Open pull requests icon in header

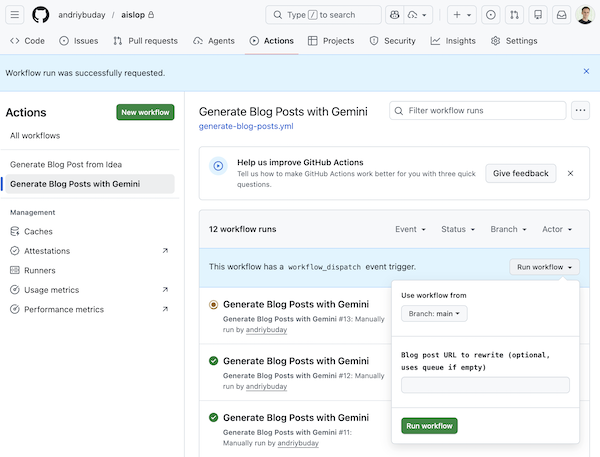[514, 15]
